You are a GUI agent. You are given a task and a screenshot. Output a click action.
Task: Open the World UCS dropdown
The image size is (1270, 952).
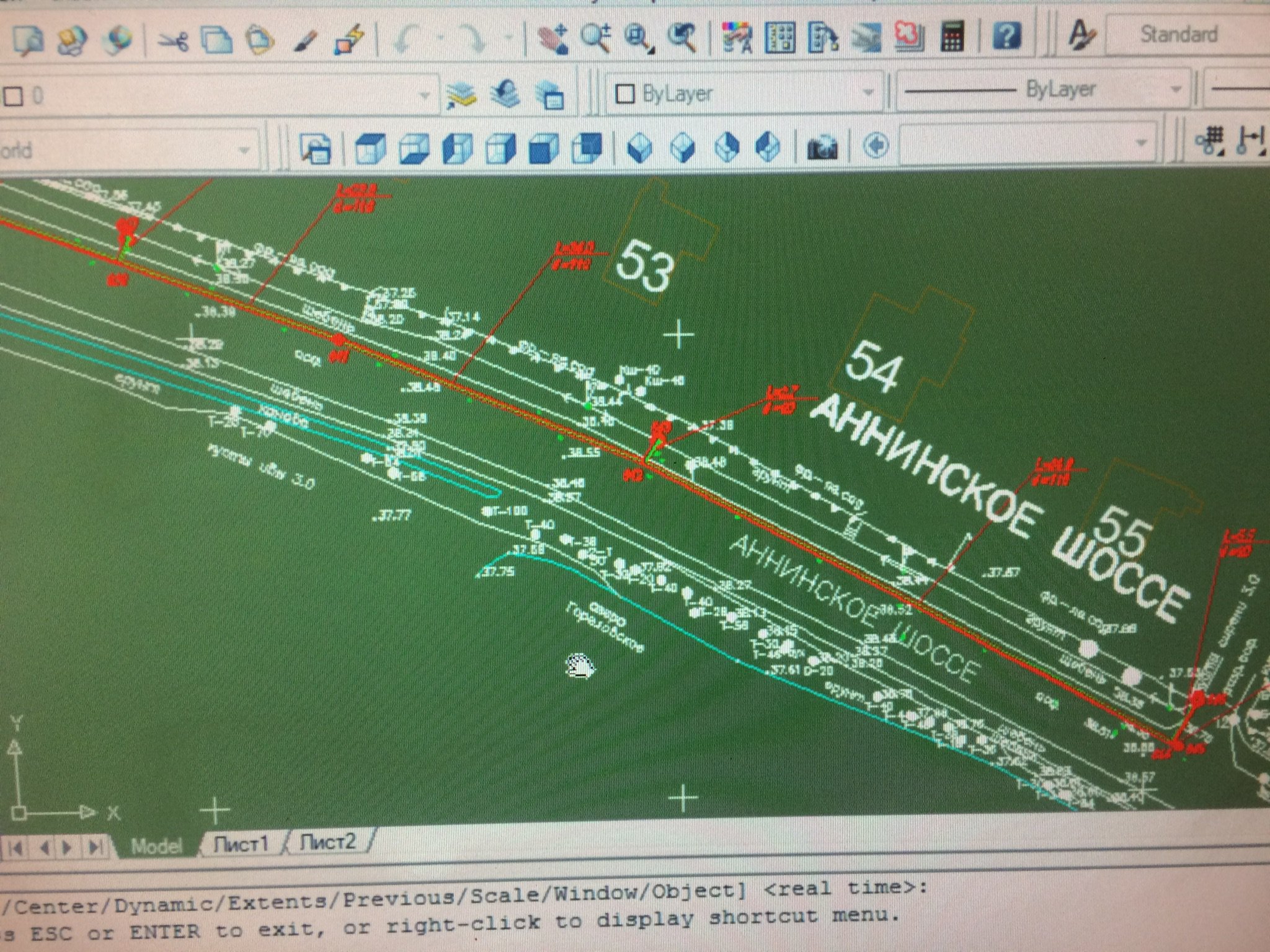click(x=244, y=150)
